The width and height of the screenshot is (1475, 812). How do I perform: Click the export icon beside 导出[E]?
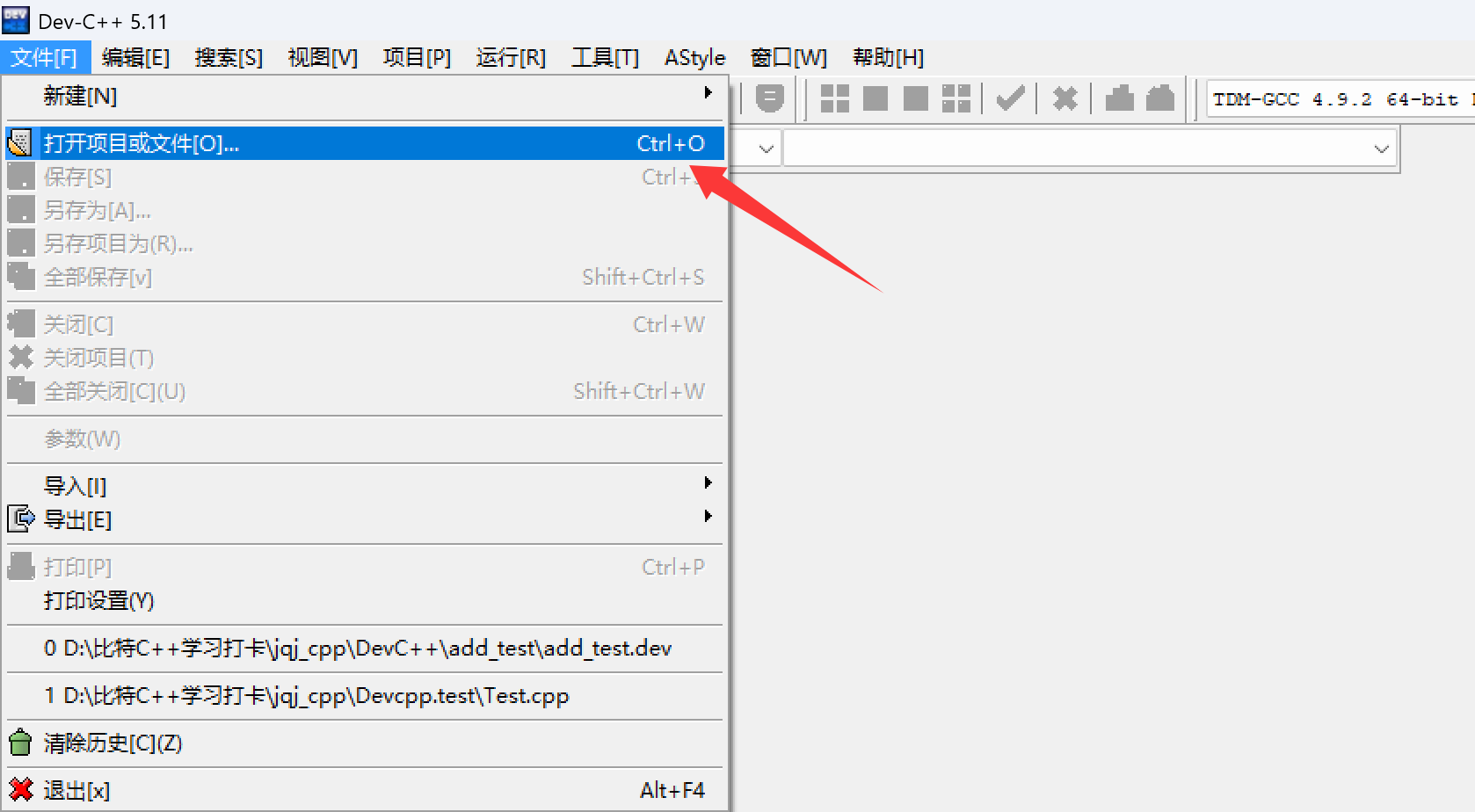(x=21, y=519)
